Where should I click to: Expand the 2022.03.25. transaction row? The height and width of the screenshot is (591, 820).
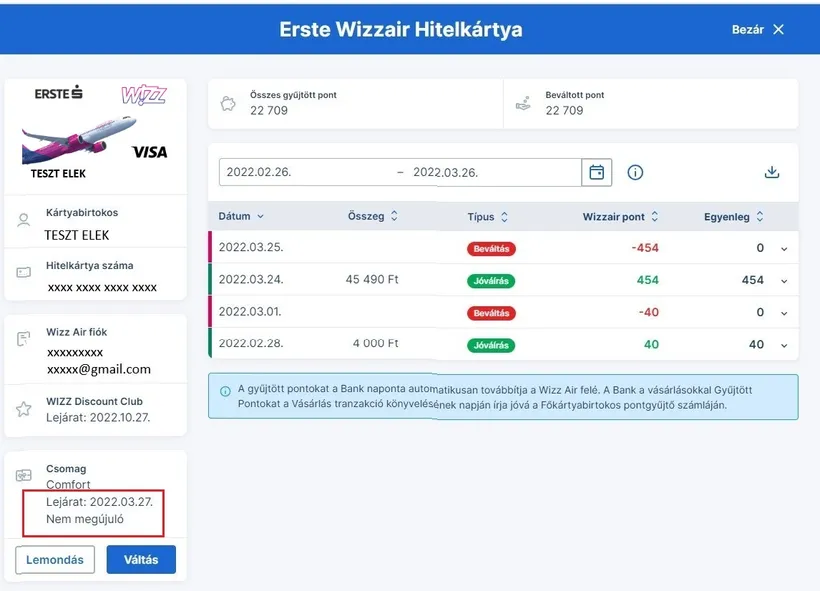(x=783, y=249)
